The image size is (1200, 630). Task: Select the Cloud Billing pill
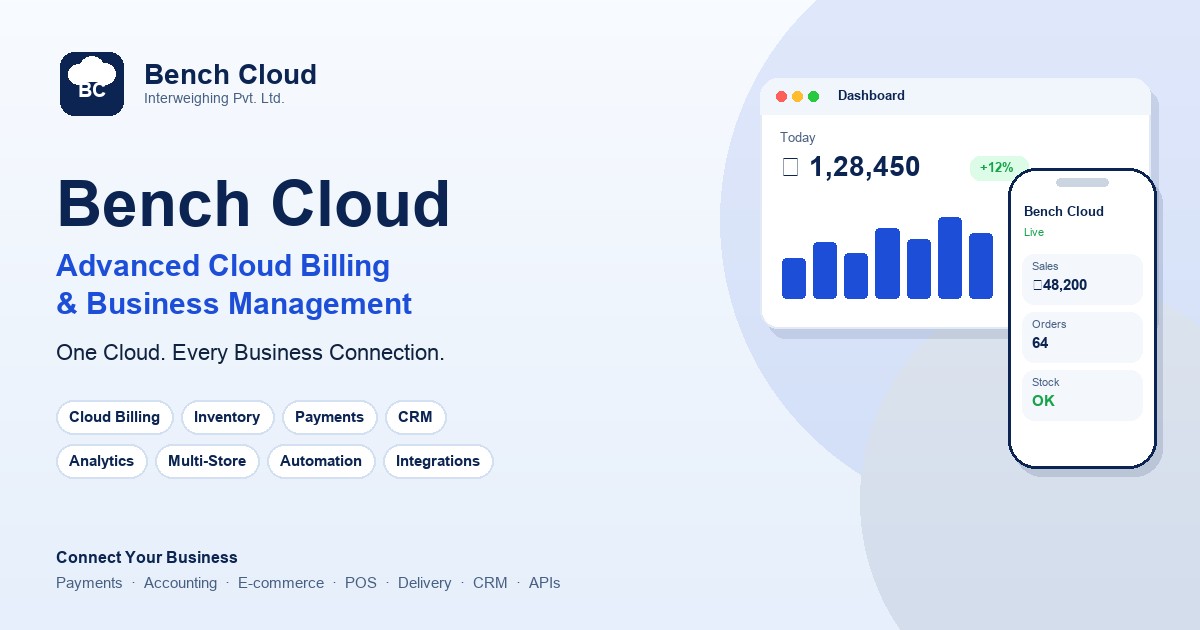[x=115, y=417]
